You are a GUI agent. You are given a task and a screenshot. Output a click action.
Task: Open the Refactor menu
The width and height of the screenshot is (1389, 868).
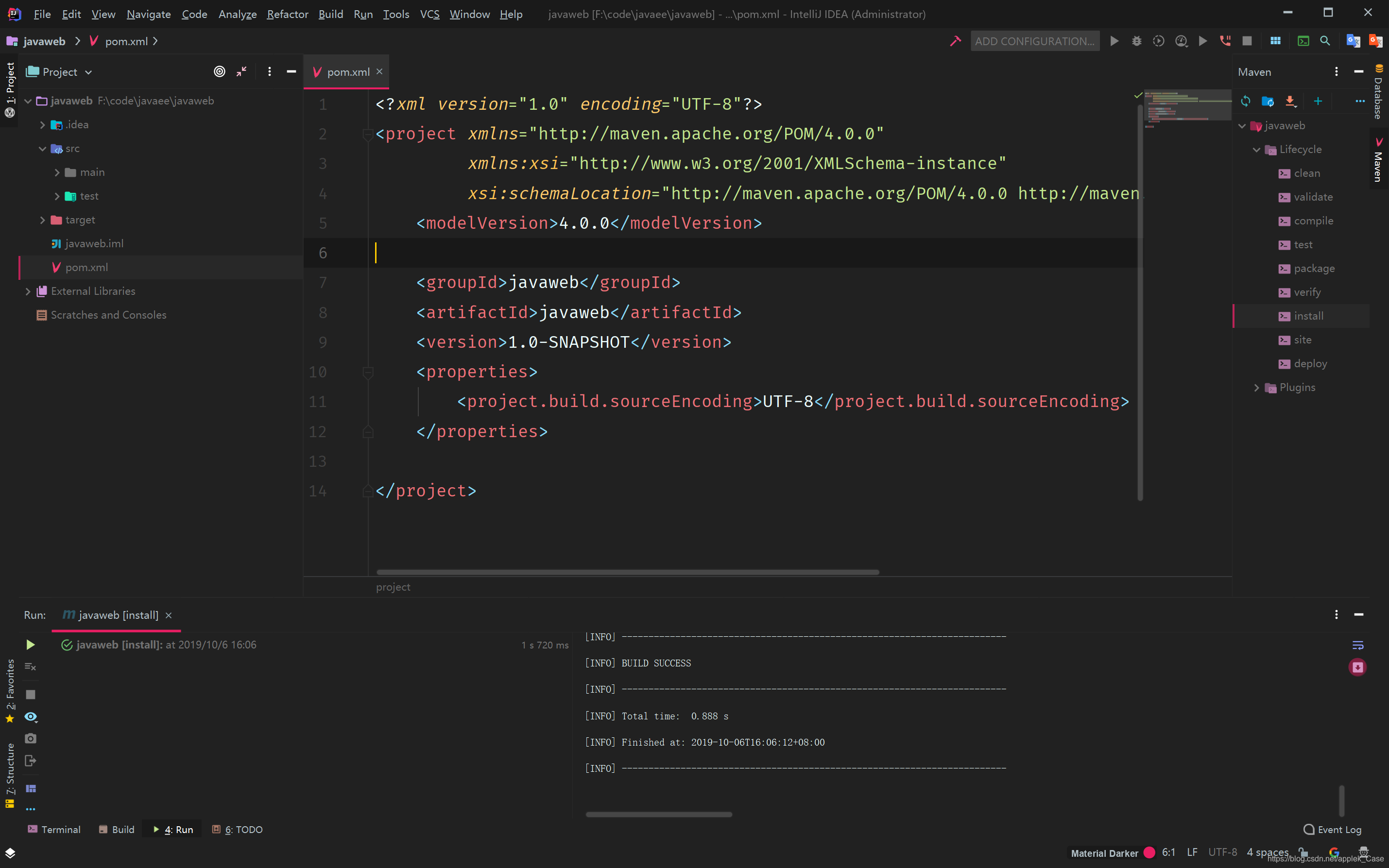click(x=287, y=14)
